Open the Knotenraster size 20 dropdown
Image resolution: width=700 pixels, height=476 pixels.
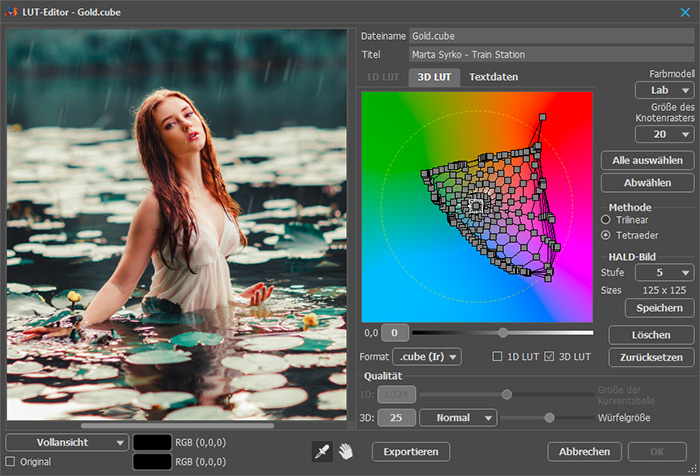(664, 134)
